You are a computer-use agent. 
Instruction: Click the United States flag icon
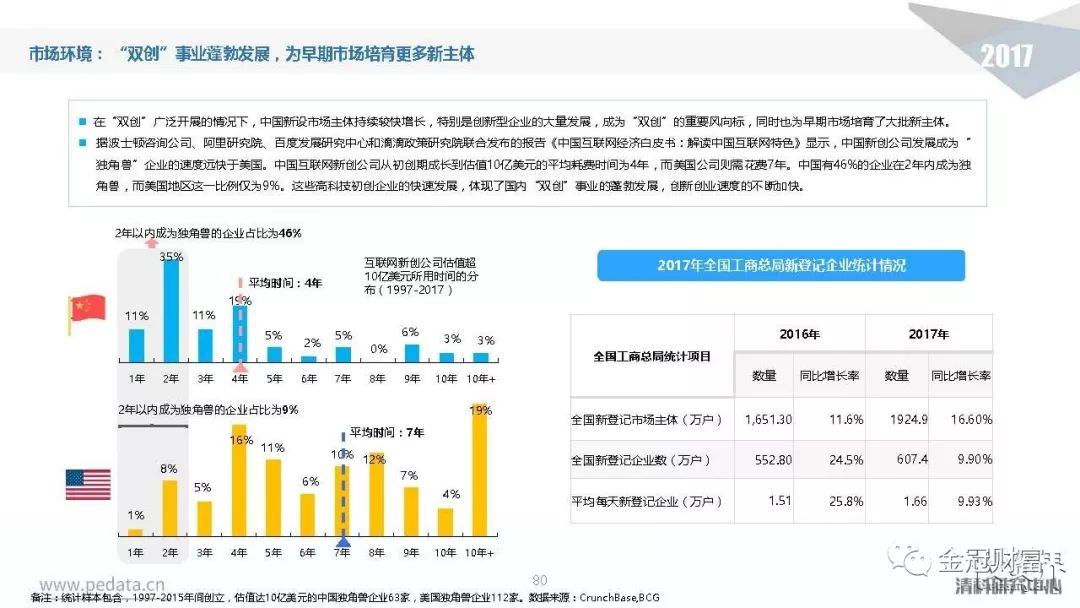88,484
